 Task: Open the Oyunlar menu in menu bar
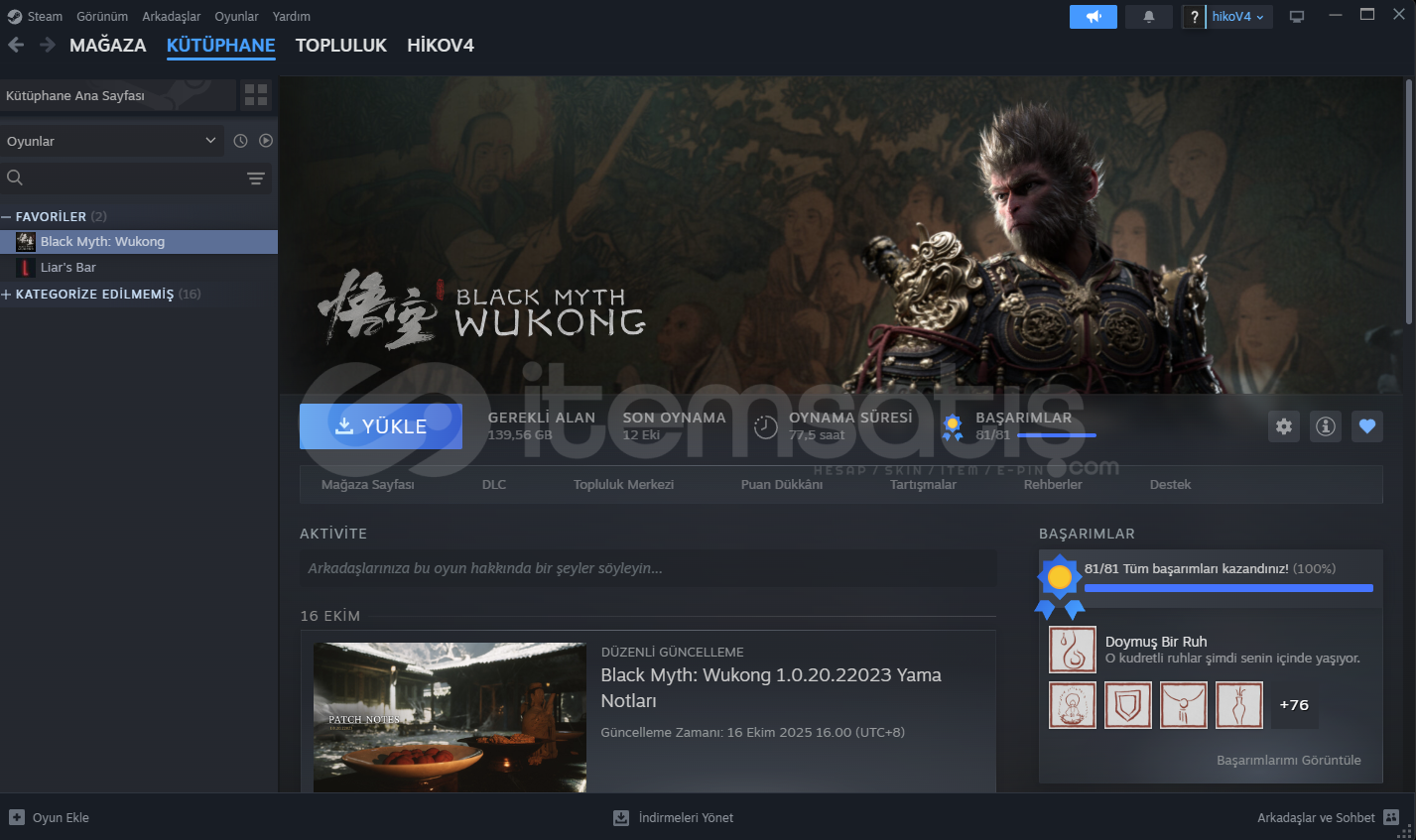[236, 16]
